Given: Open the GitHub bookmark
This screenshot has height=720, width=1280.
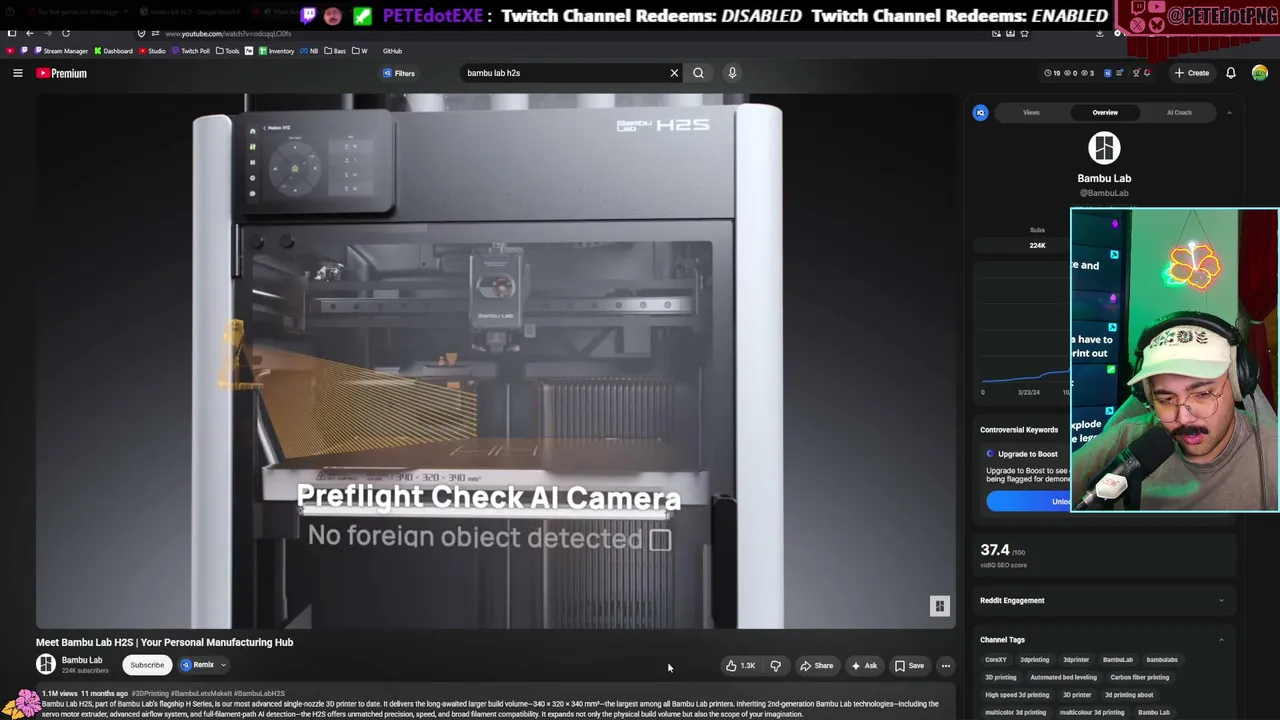Looking at the screenshot, I should coord(392,51).
